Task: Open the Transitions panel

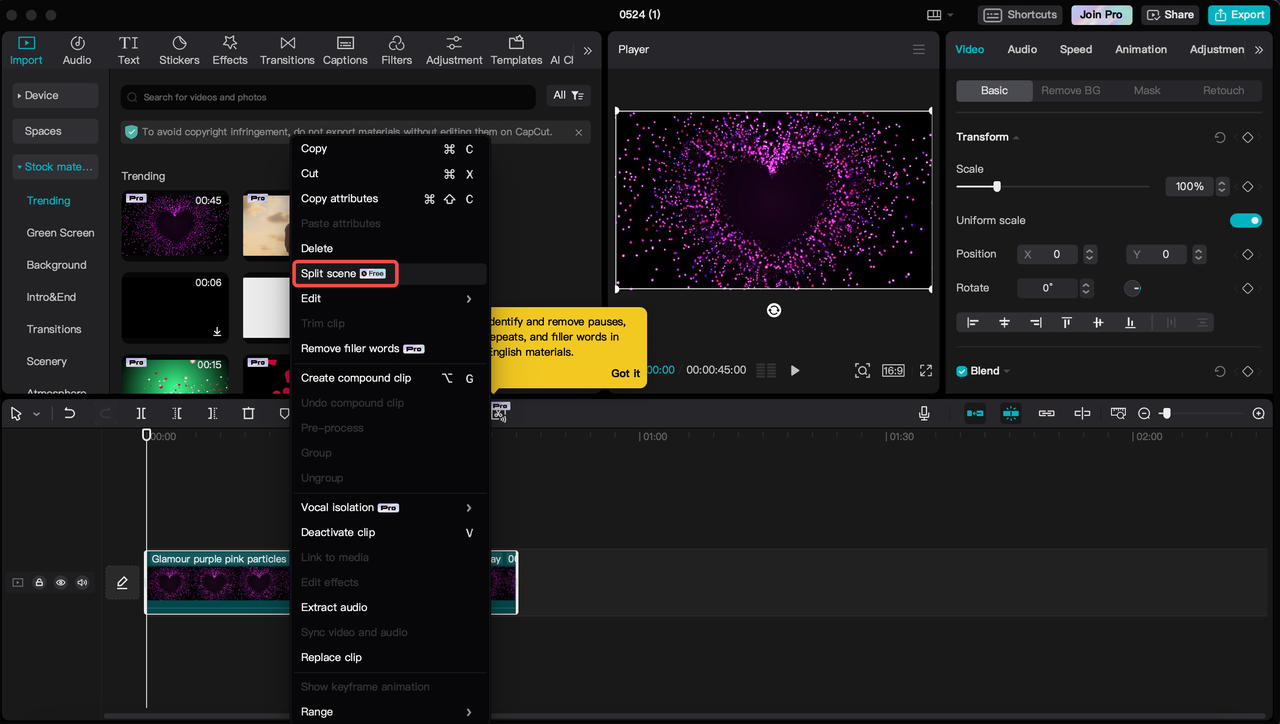Action: point(287,49)
